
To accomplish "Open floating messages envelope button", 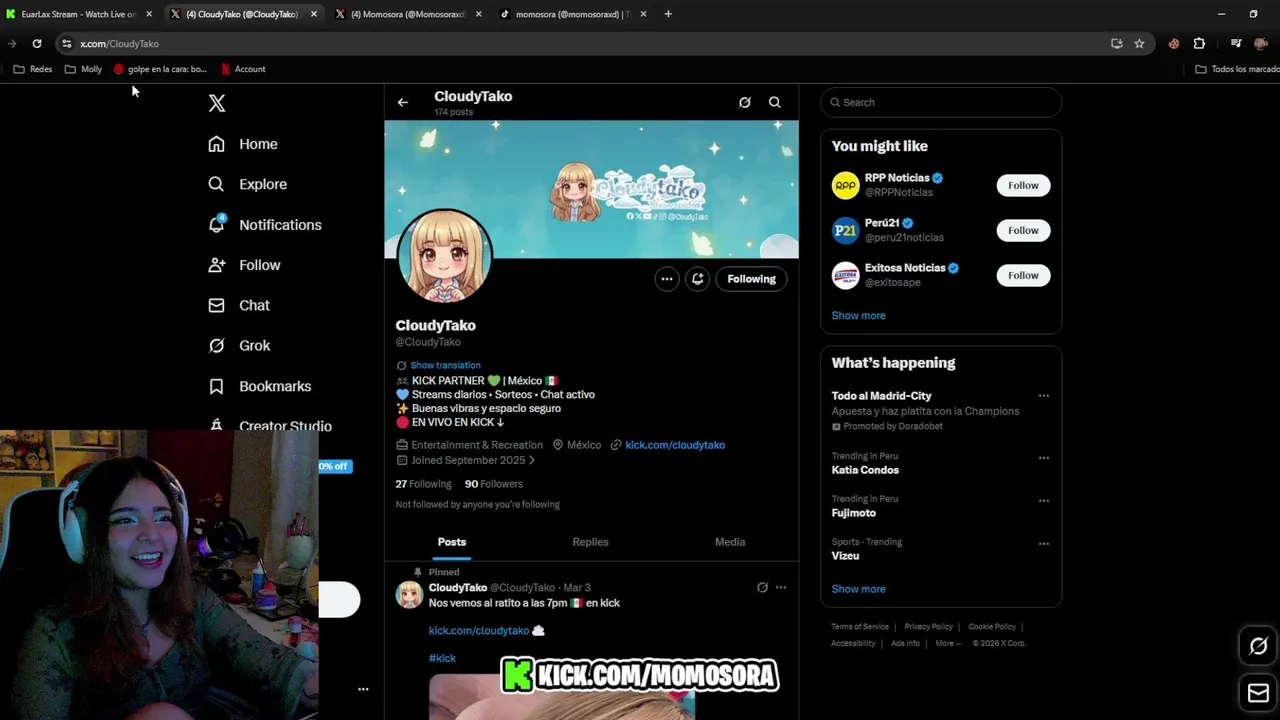I will 1258,693.
